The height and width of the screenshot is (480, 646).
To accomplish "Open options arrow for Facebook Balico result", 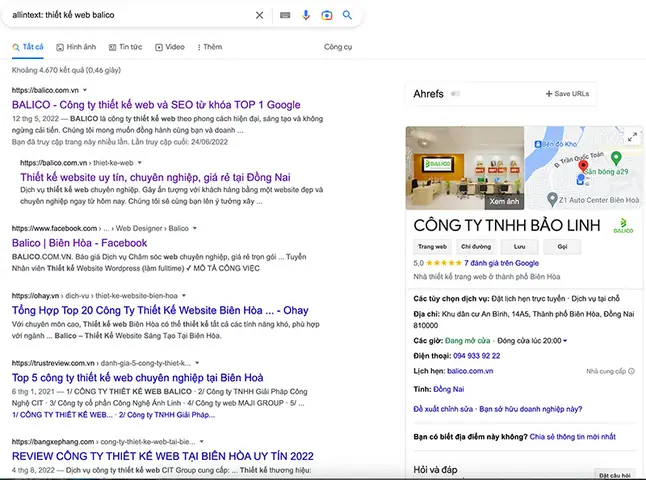I will pos(195,228).
